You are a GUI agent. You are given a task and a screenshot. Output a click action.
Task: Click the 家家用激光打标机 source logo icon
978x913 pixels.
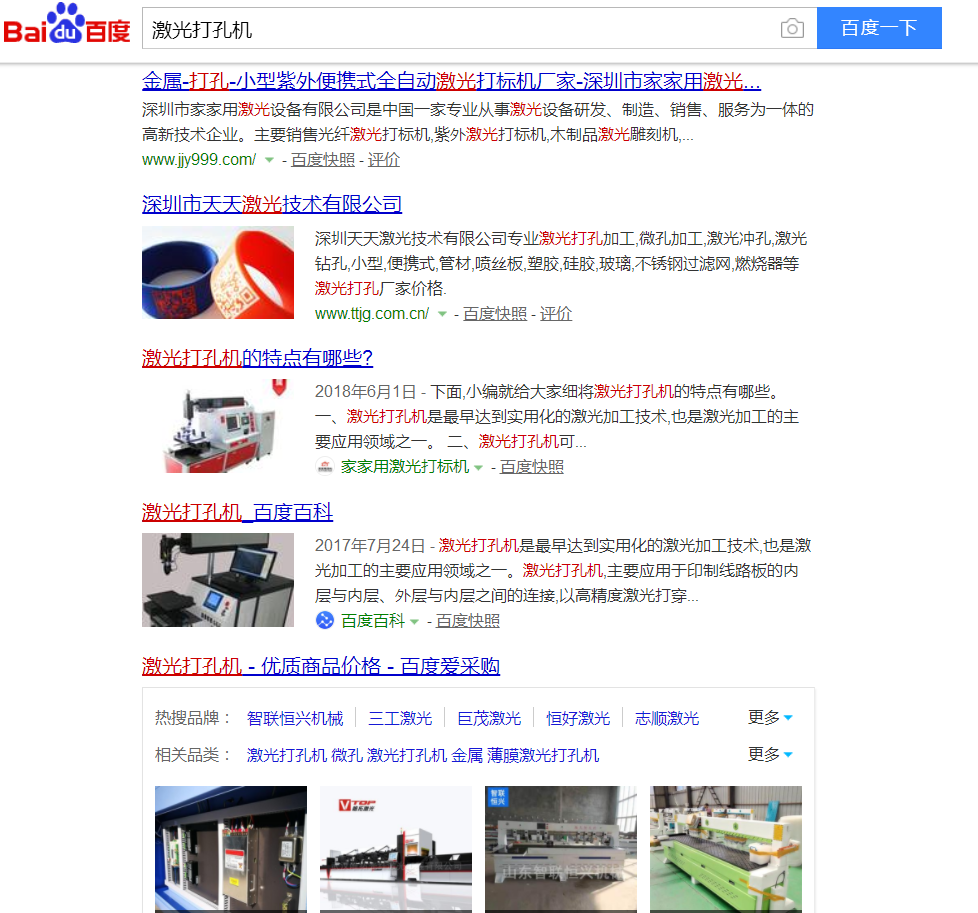pos(325,466)
